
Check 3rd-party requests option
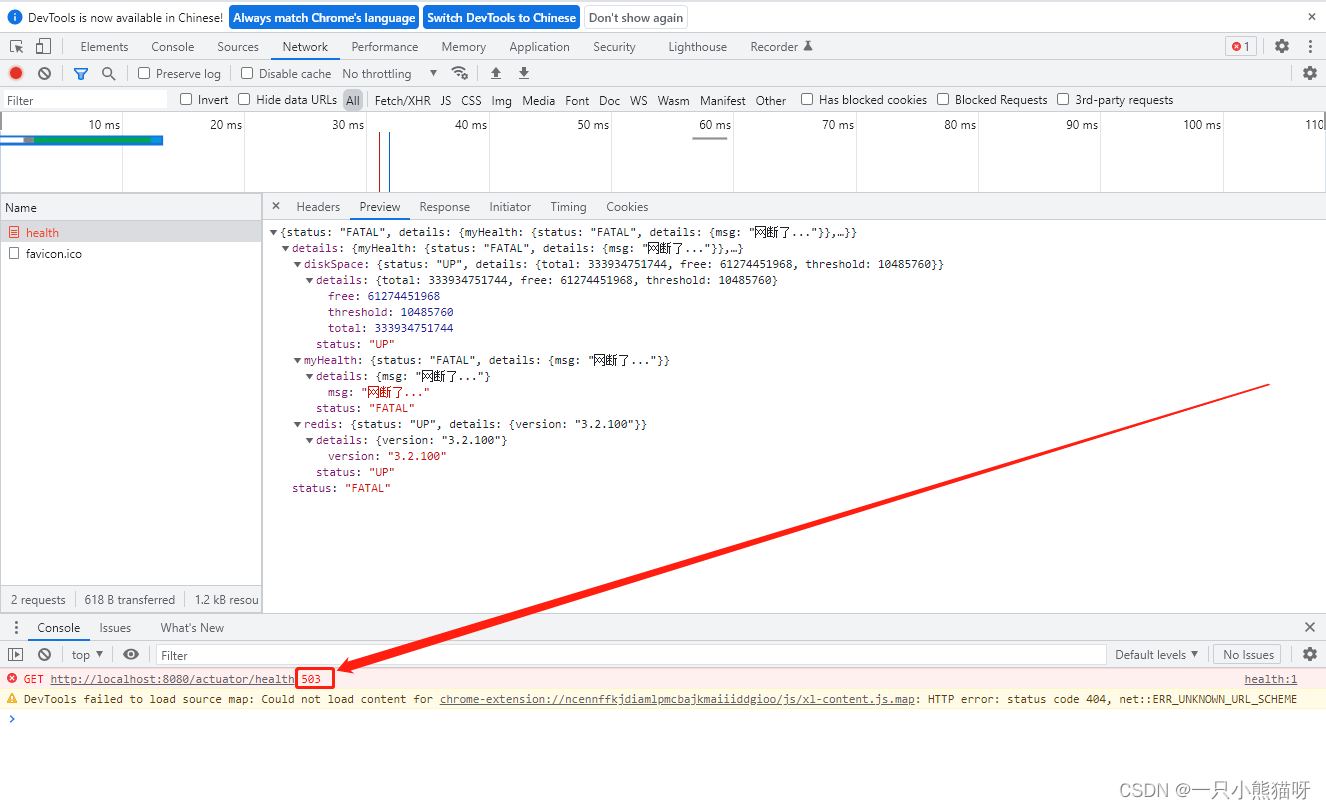[1063, 99]
